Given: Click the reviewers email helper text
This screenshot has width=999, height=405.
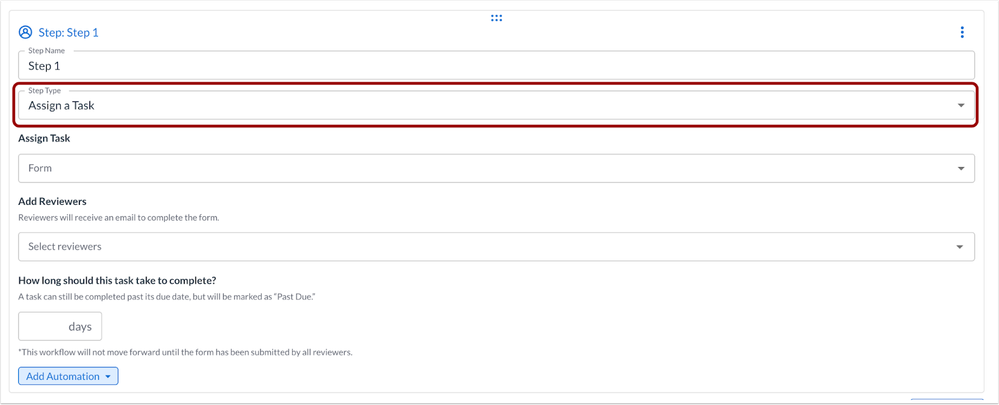Looking at the screenshot, I should [118, 218].
